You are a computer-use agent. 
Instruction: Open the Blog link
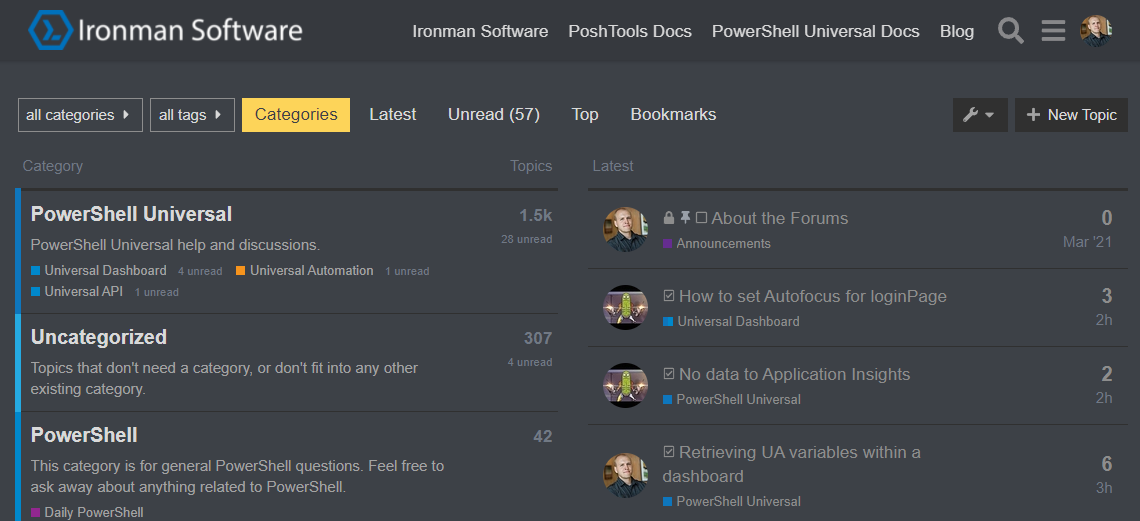pyautogui.click(x=957, y=31)
